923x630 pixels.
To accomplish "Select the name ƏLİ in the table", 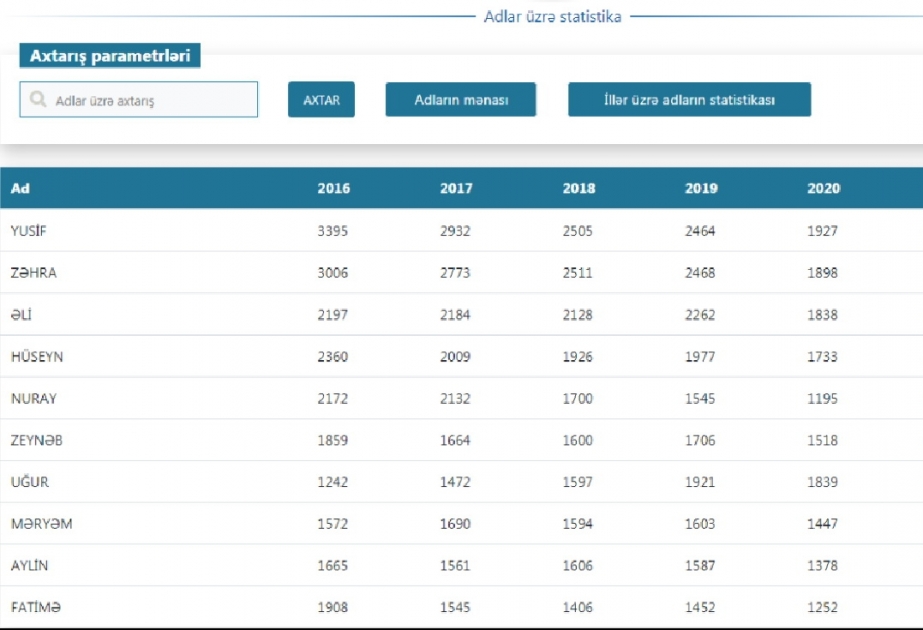I will pos(21,314).
